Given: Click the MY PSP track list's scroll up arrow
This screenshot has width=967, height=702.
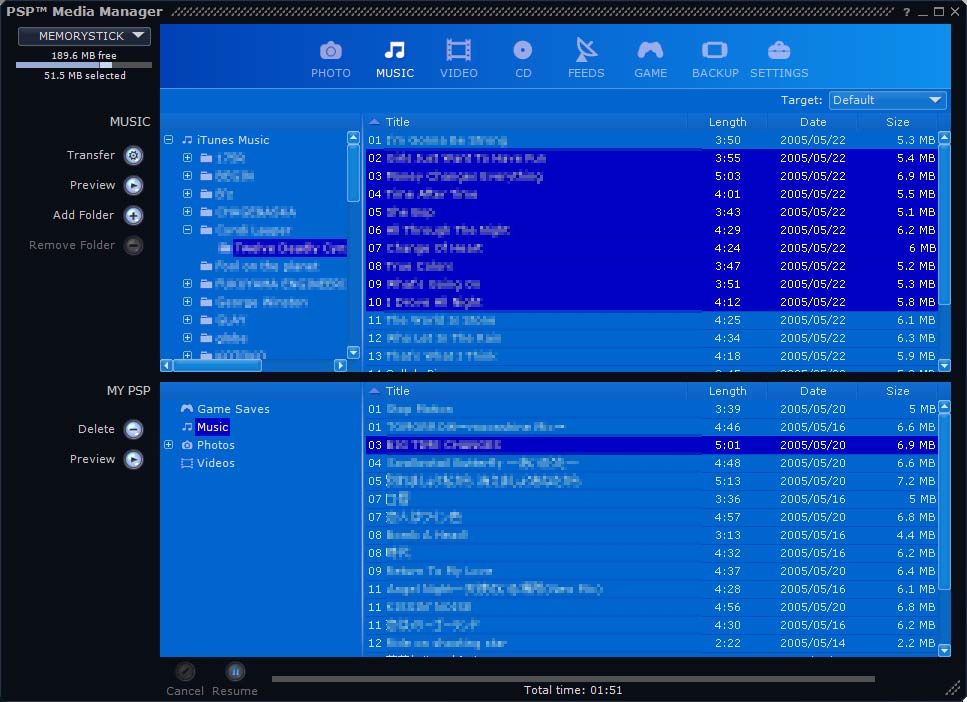Looking at the screenshot, I should (944, 407).
